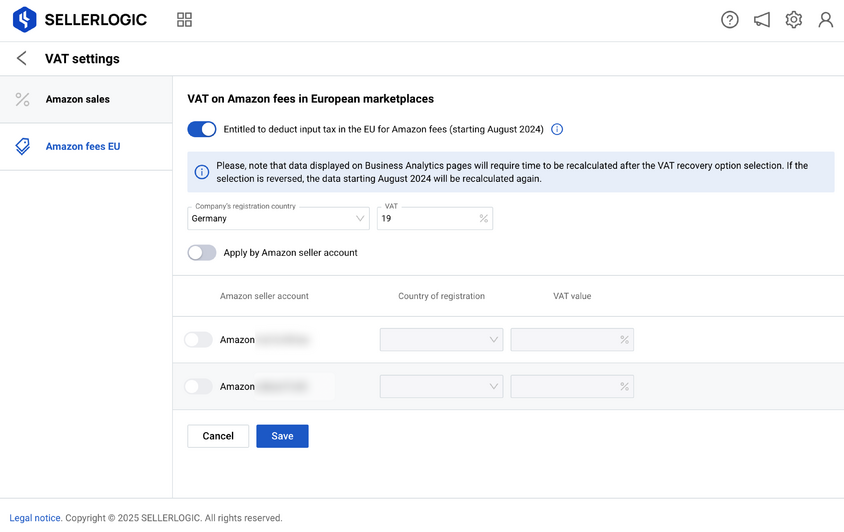Click the SELLERLOGIC logo
844x532 pixels.
80,20
